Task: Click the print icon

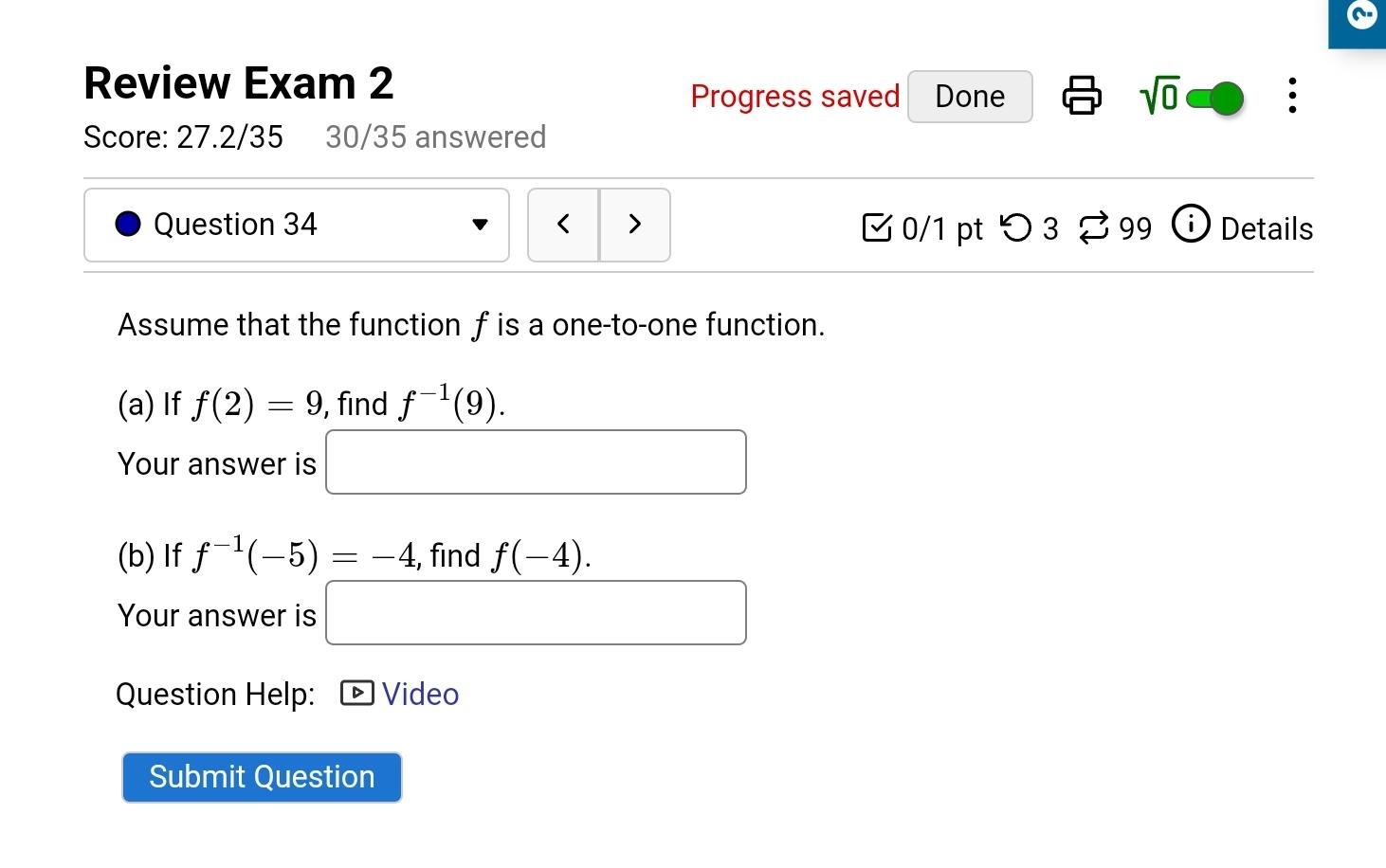Action: pos(1082,96)
